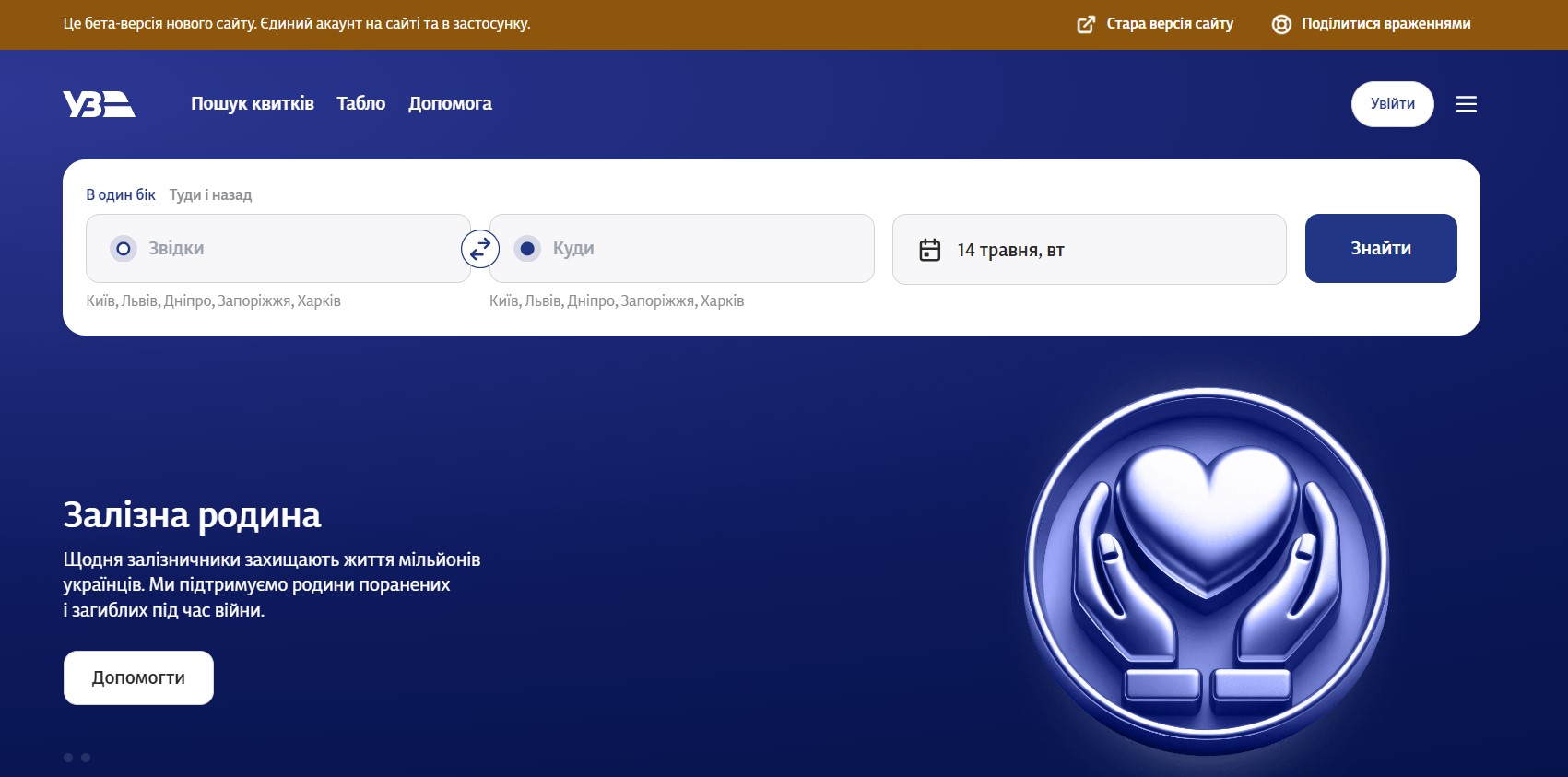Click the external link icon for old site
This screenshot has height=777, width=1568.
pyautogui.click(x=1086, y=24)
